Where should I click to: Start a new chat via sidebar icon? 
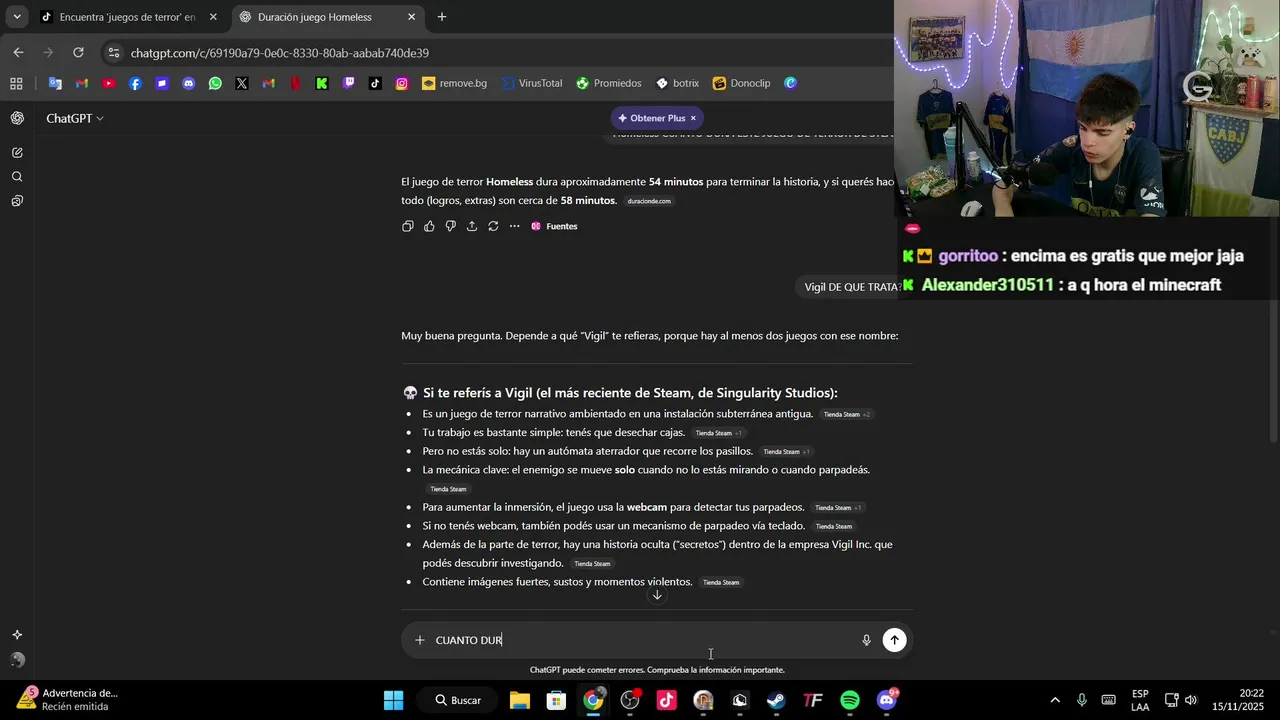[x=17, y=153]
